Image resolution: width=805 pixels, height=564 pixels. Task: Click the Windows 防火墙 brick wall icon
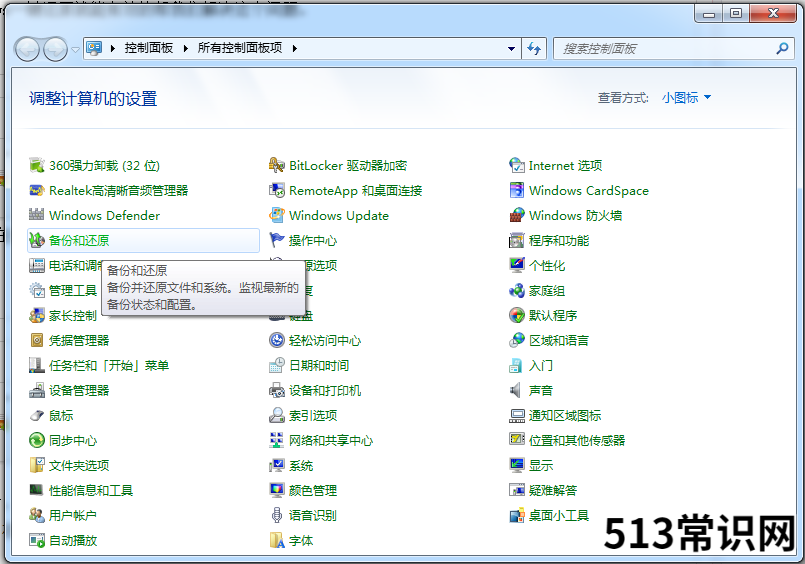(x=516, y=215)
